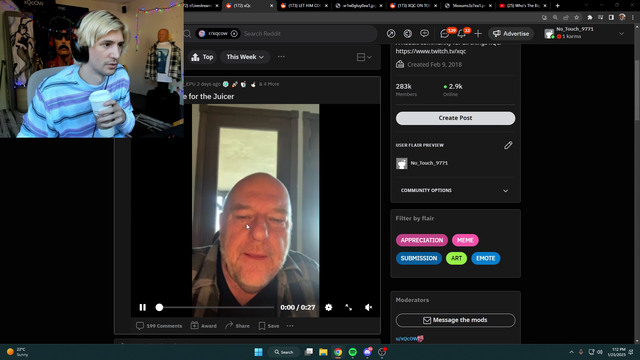Open the Reddit coins icon in the header

point(407,33)
